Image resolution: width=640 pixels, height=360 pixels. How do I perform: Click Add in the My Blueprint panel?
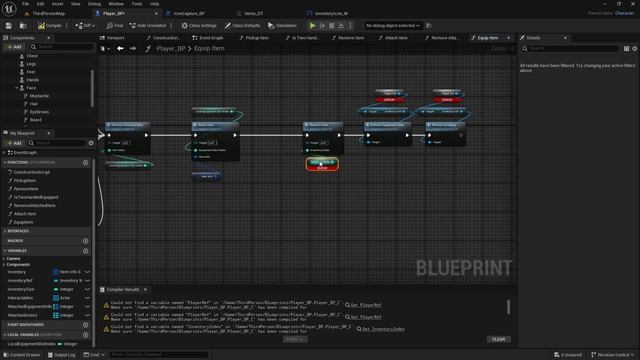pos(14,143)
